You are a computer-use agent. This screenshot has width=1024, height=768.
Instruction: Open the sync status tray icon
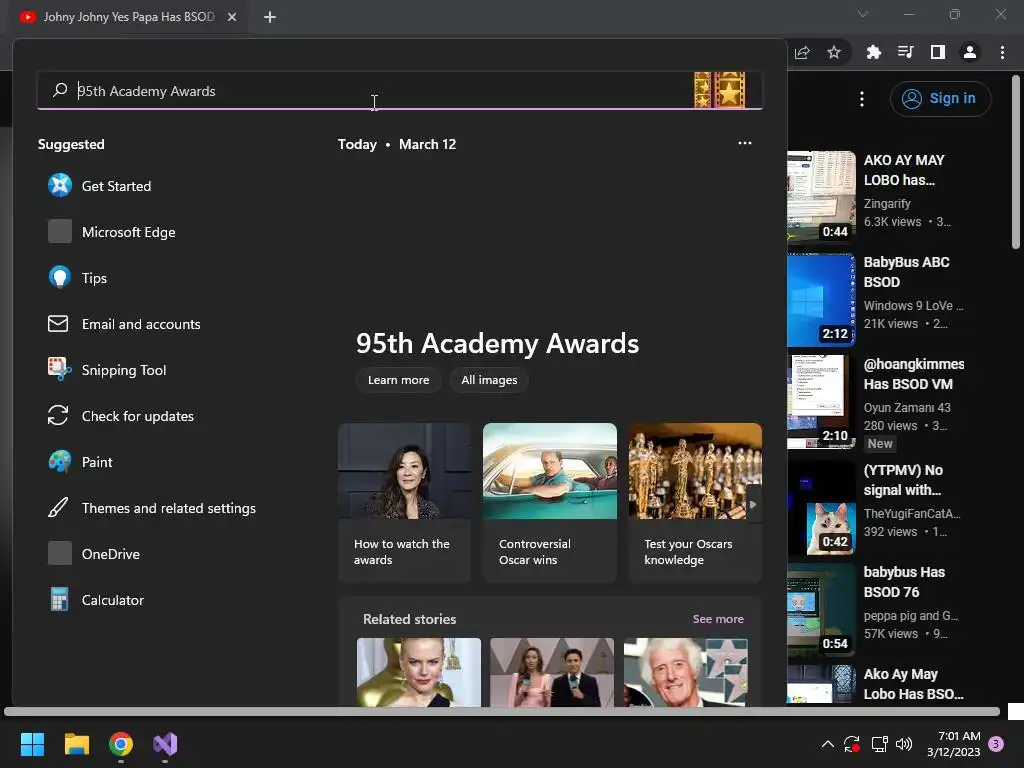point(852,744)
